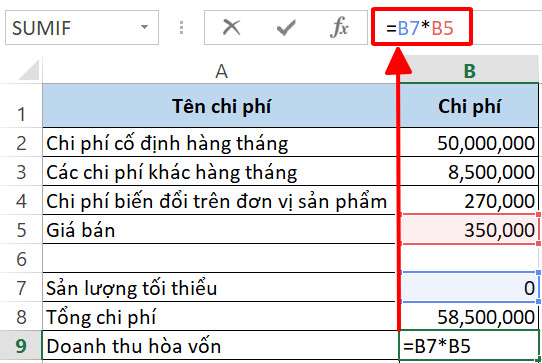Select empty cell A6

[221, 258]
